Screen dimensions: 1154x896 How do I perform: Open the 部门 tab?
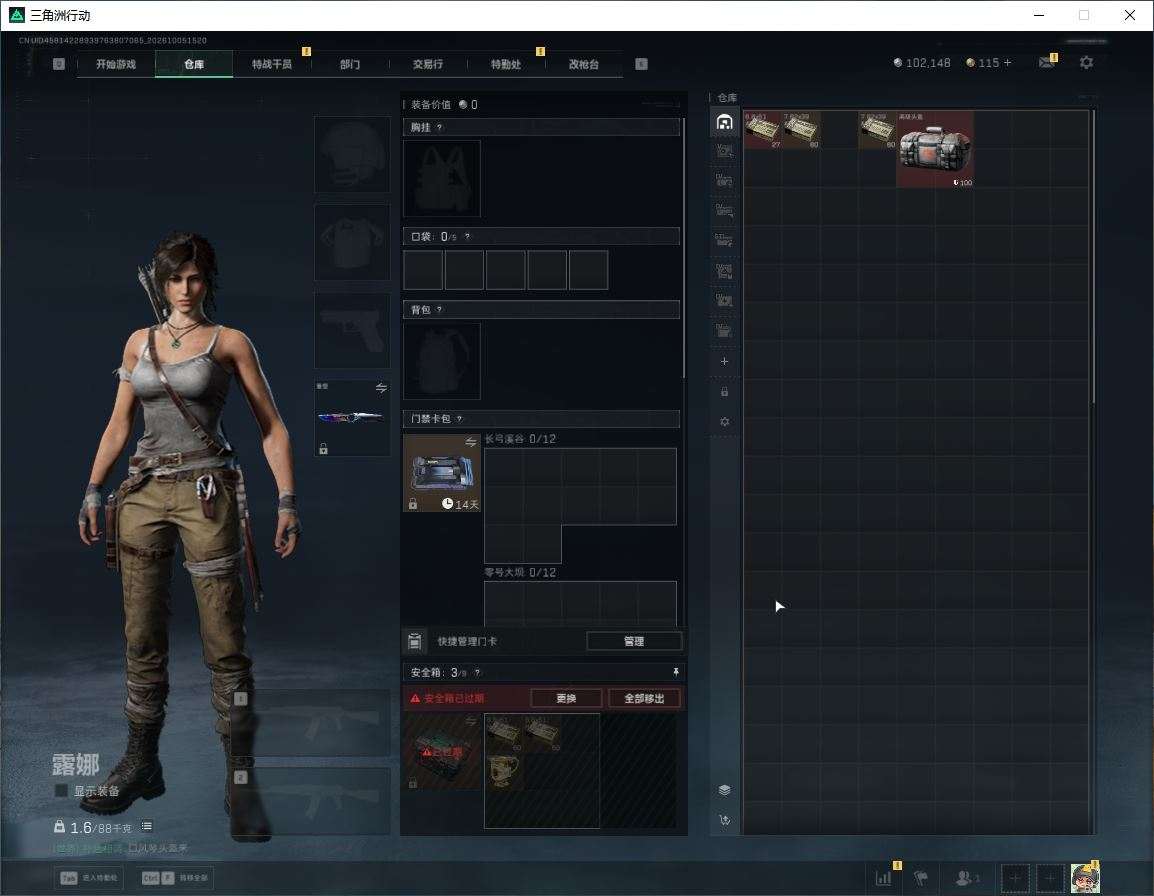[350, 64]
